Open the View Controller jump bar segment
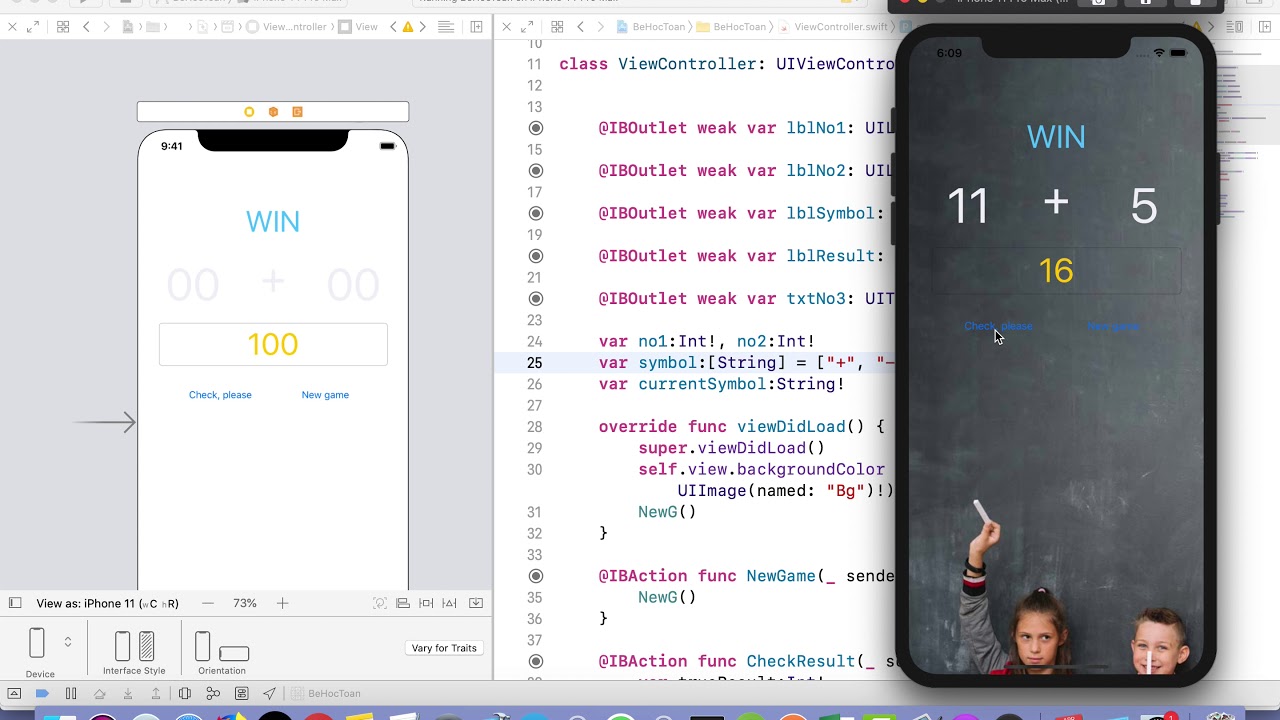The image size is (1280, 720). [x=285, y=27]
